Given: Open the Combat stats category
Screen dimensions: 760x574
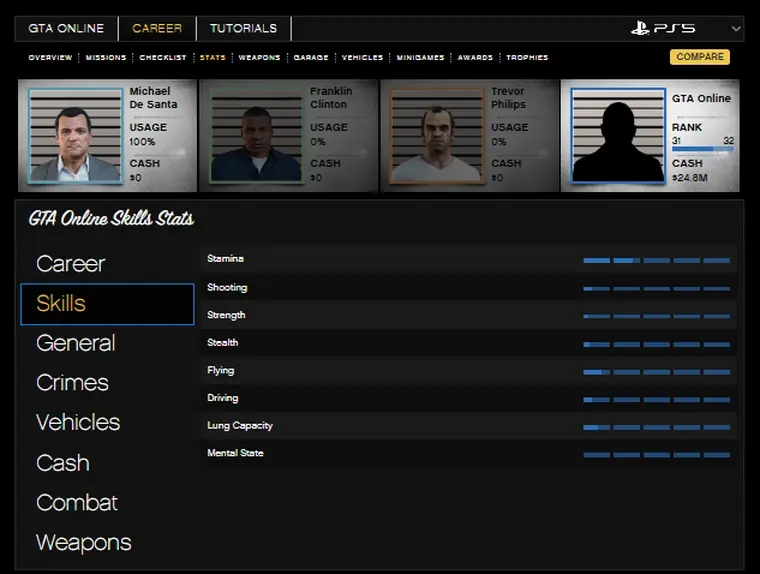Looking at the screenshot, I should 77,503.
